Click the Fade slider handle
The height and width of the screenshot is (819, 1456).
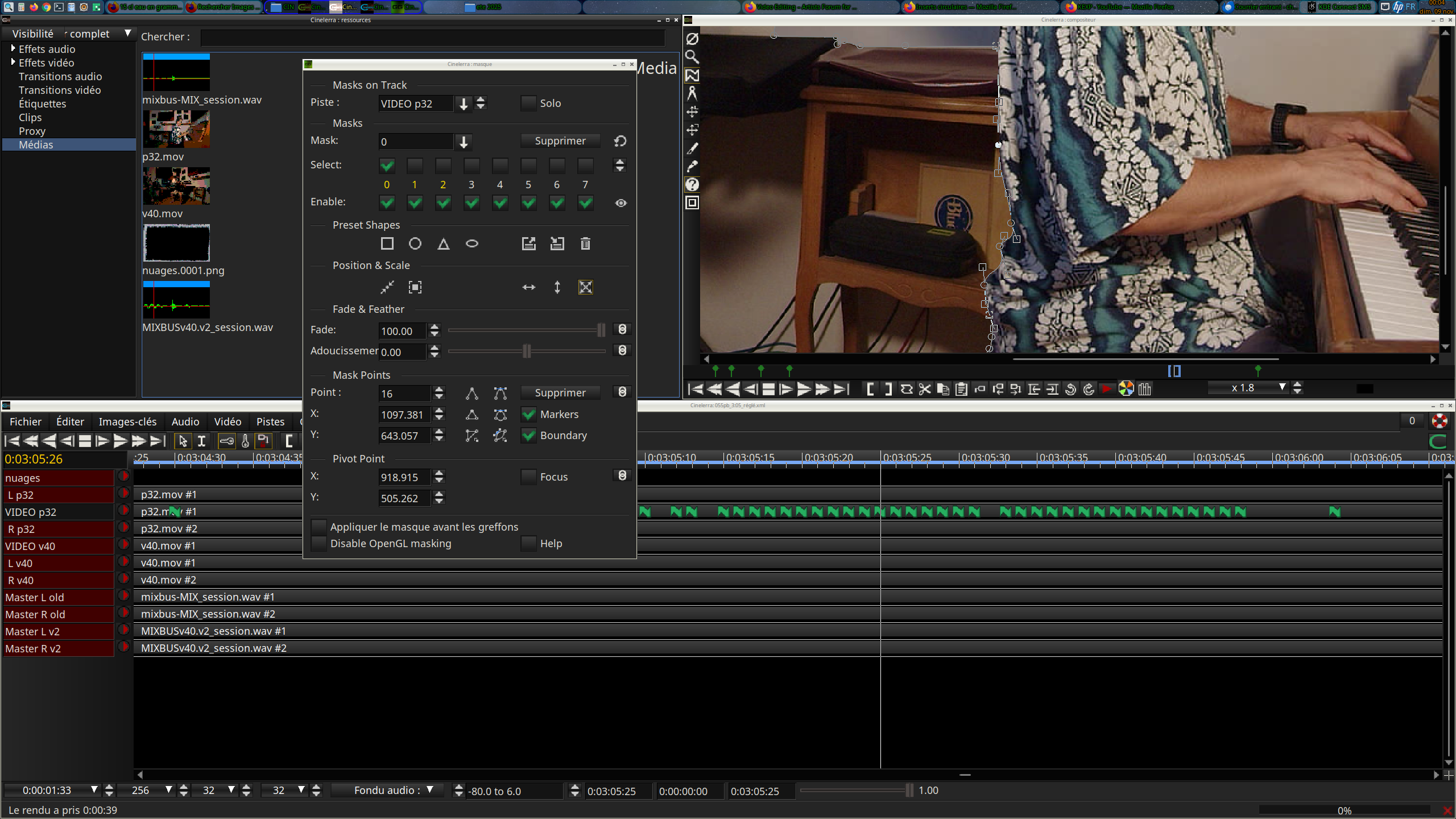point(601,330)
